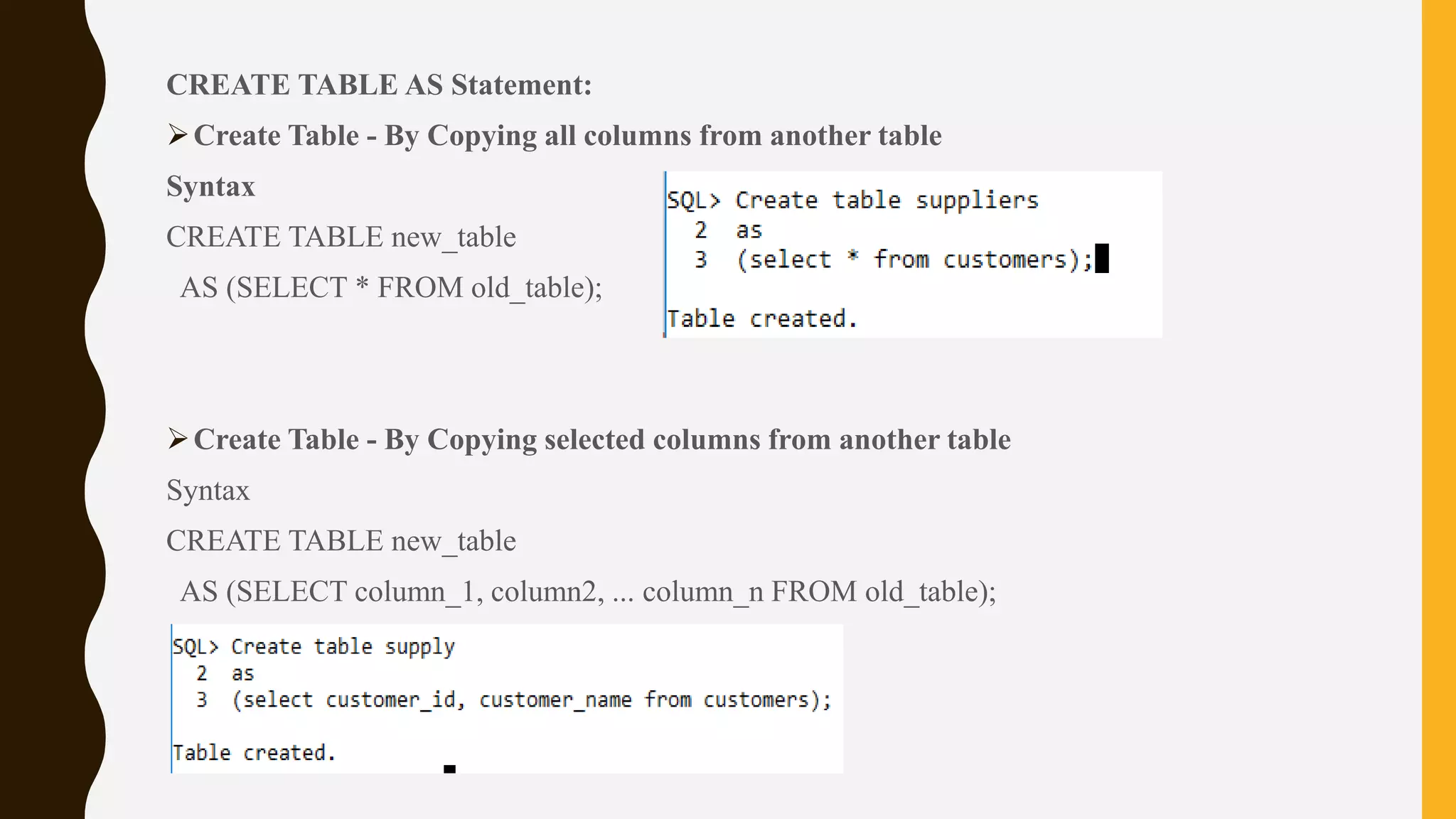Click 'AS (SELECT column_1, column2' syntax line
This screenshot has height=819, width=1456.
(x=588, y=591)
